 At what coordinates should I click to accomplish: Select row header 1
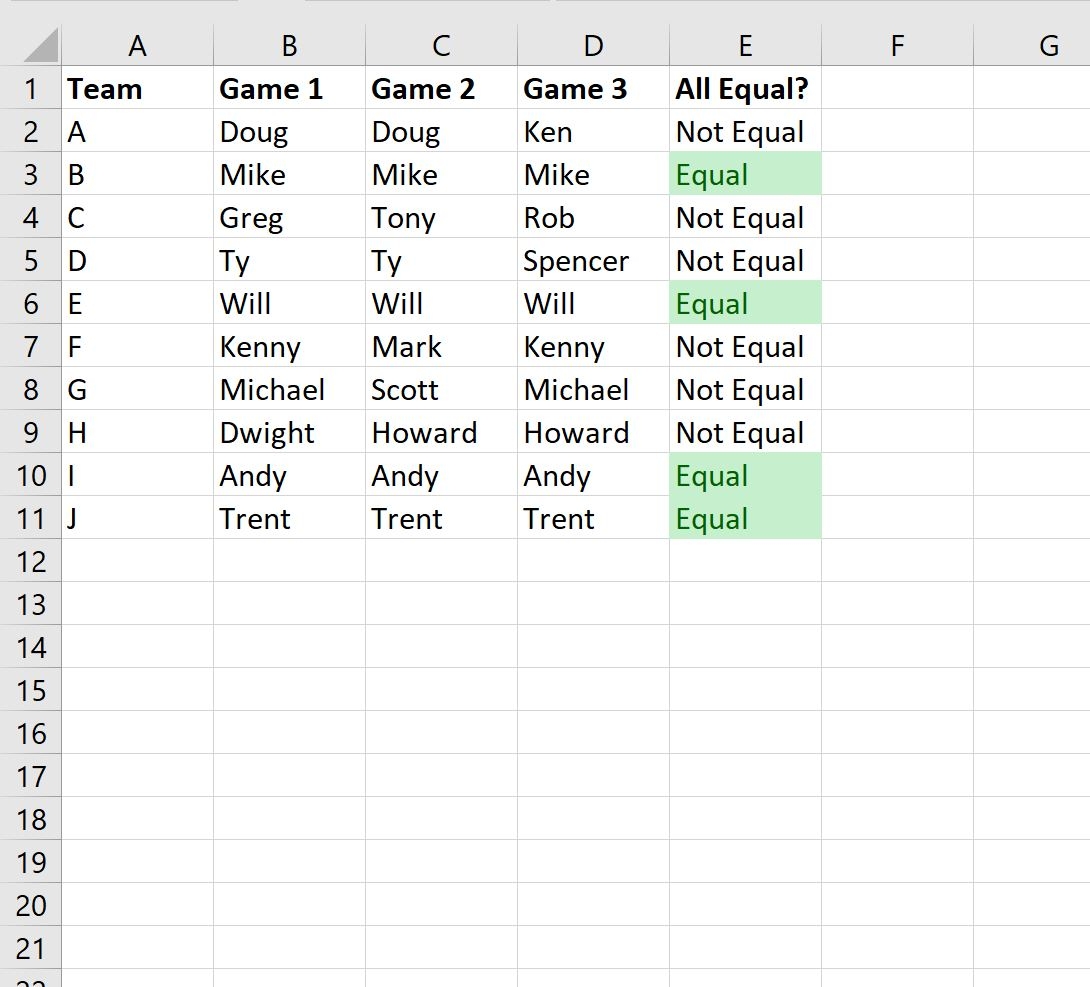(31, 88)
